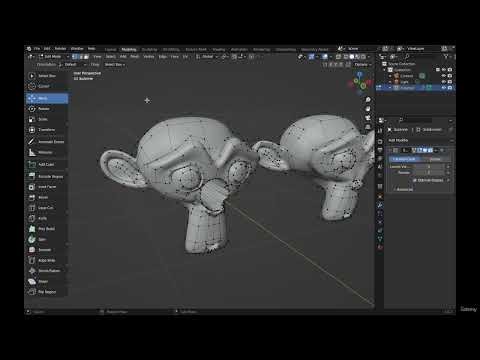Open the Render menu
The height and width of the screenshot is (360, 480).
tap(60, 49)
